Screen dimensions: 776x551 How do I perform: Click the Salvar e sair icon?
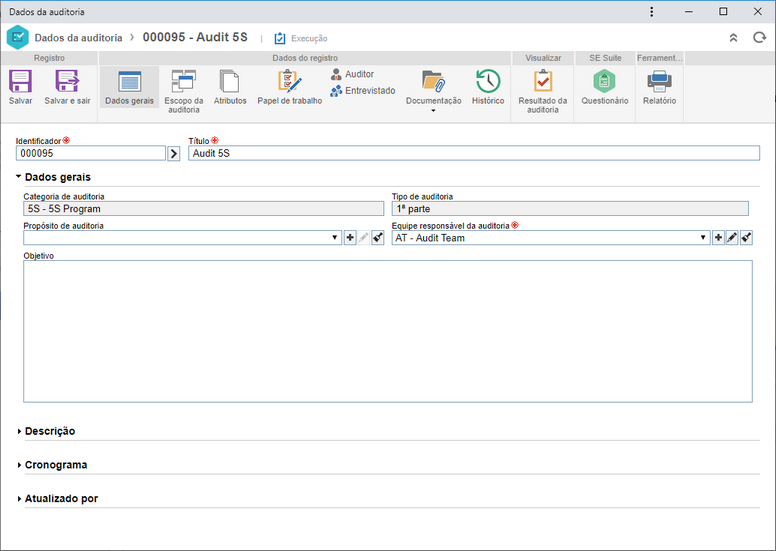pyautogui.click(x=67, y=81)
